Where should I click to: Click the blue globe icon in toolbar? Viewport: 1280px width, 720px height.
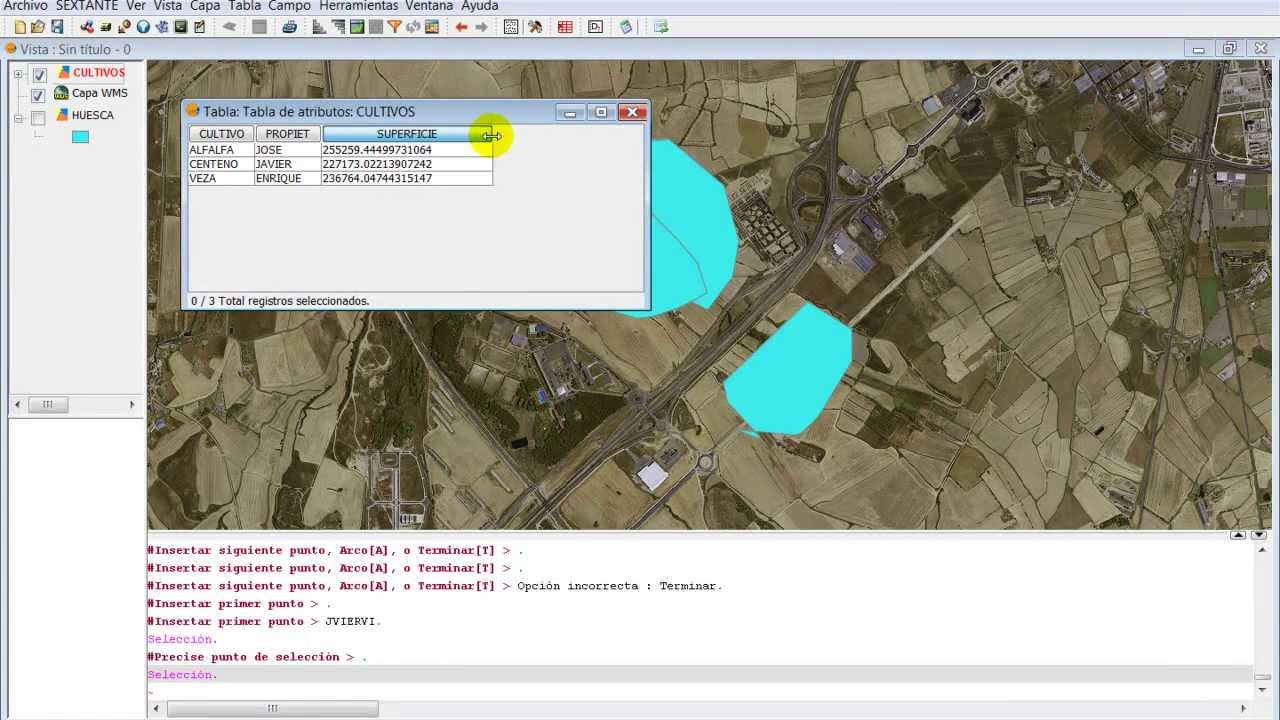point(143,27)
